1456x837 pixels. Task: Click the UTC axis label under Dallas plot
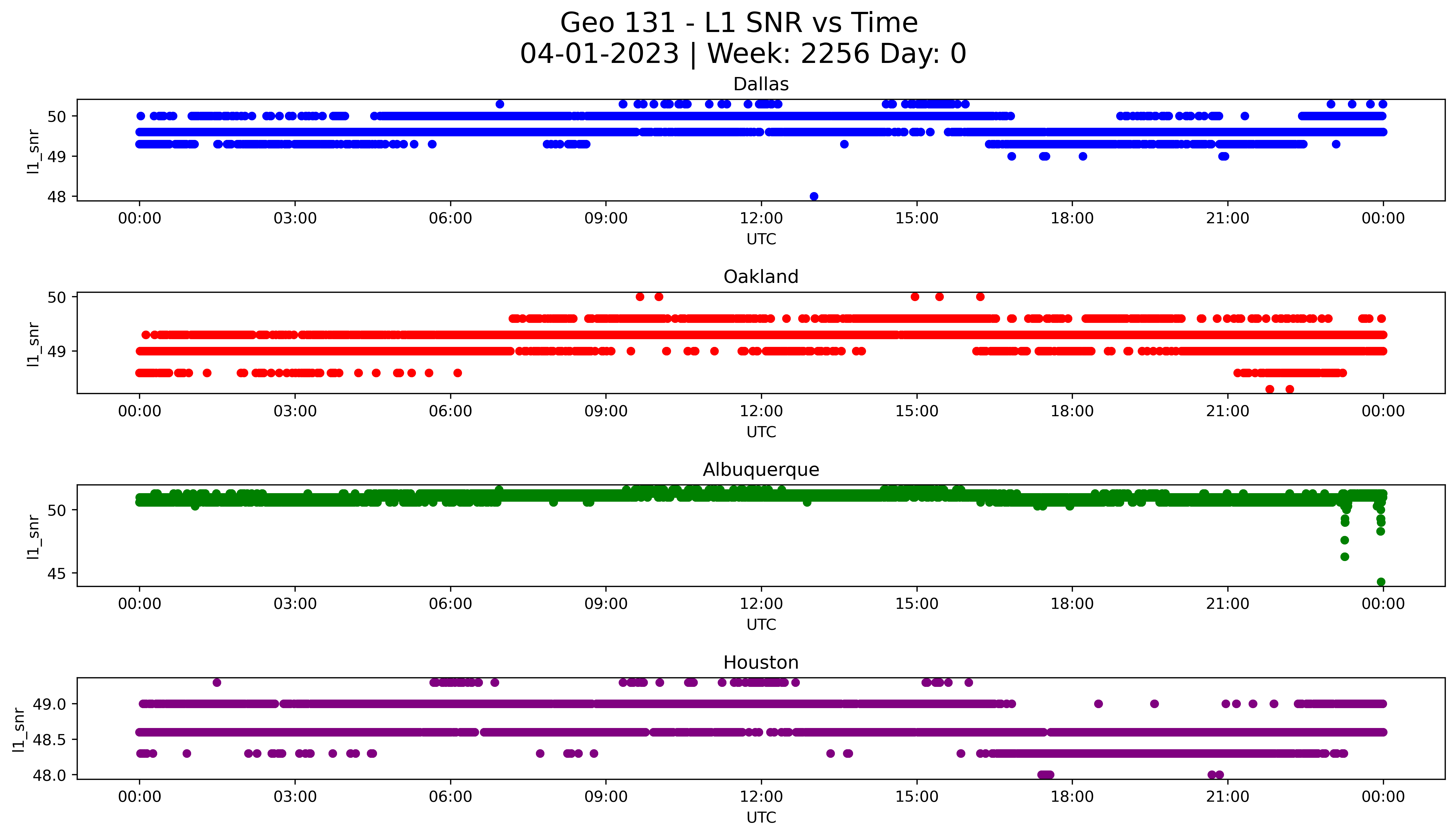tap(761, 239)
